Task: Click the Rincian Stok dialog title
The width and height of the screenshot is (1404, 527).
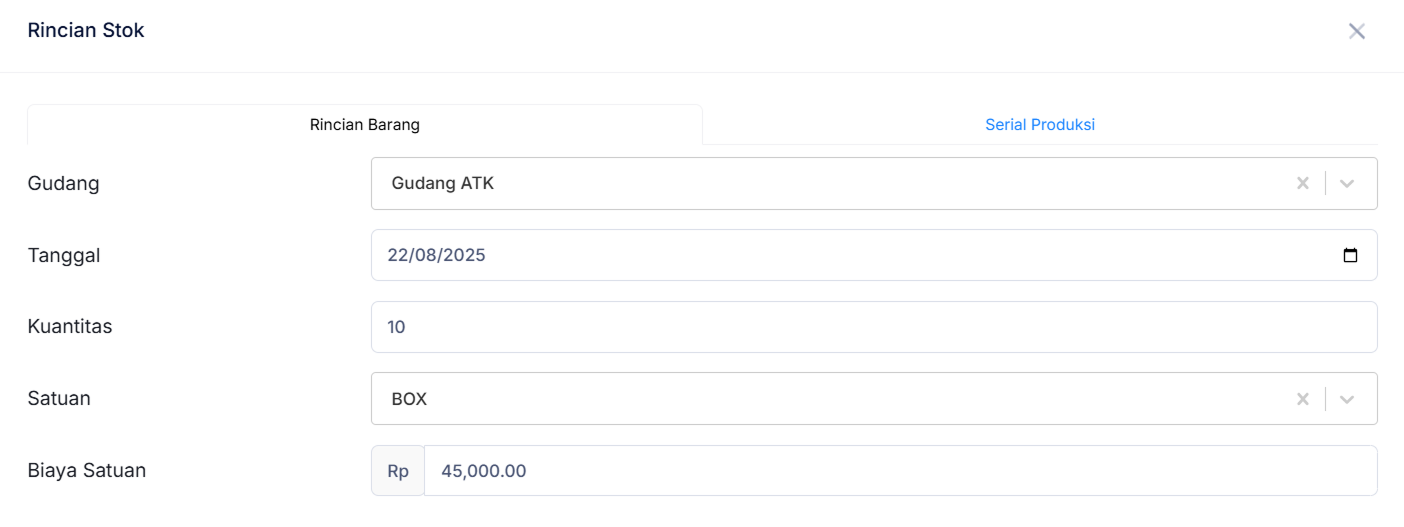Action: pos(86,31)
